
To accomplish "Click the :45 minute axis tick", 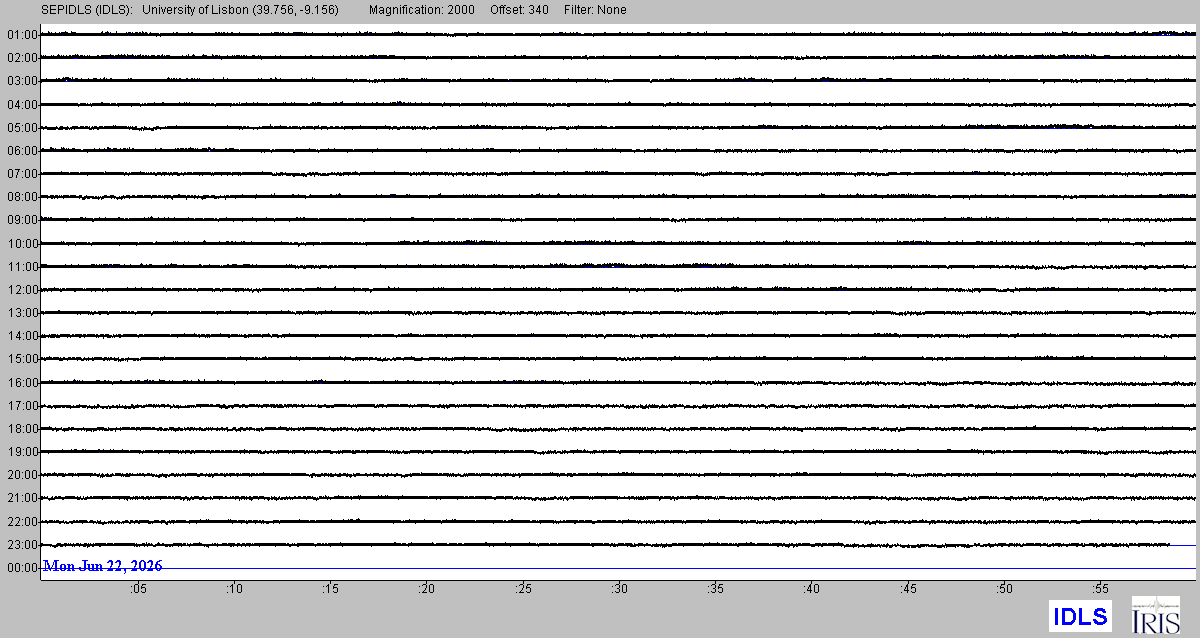I will tap(908, 590).
